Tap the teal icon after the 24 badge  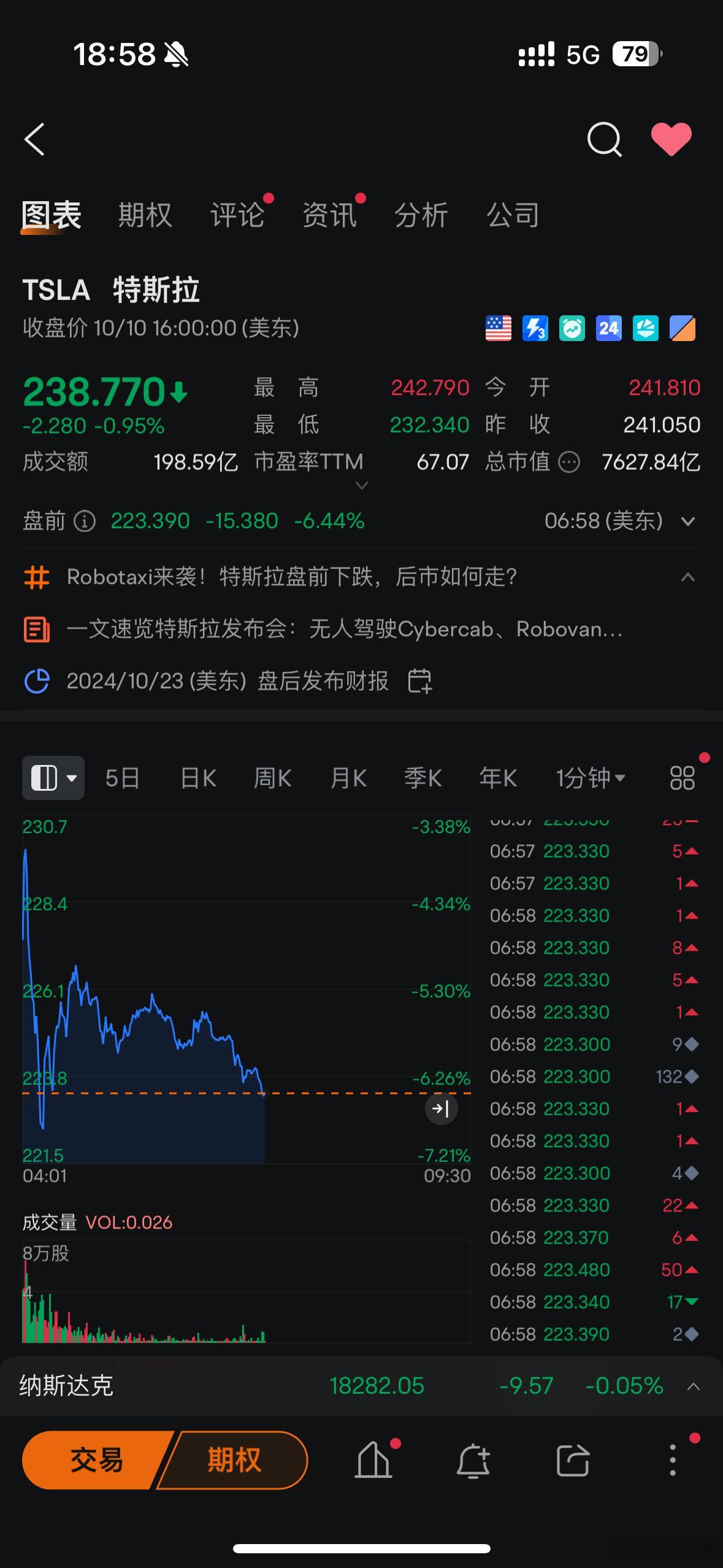click(645, 328)
